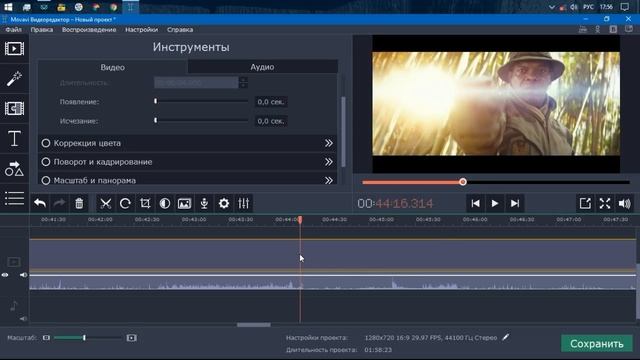Toggle video track visibility eye icon
Image resolution: width=640 pixels, height=360 pixels.
click(5, 275)
